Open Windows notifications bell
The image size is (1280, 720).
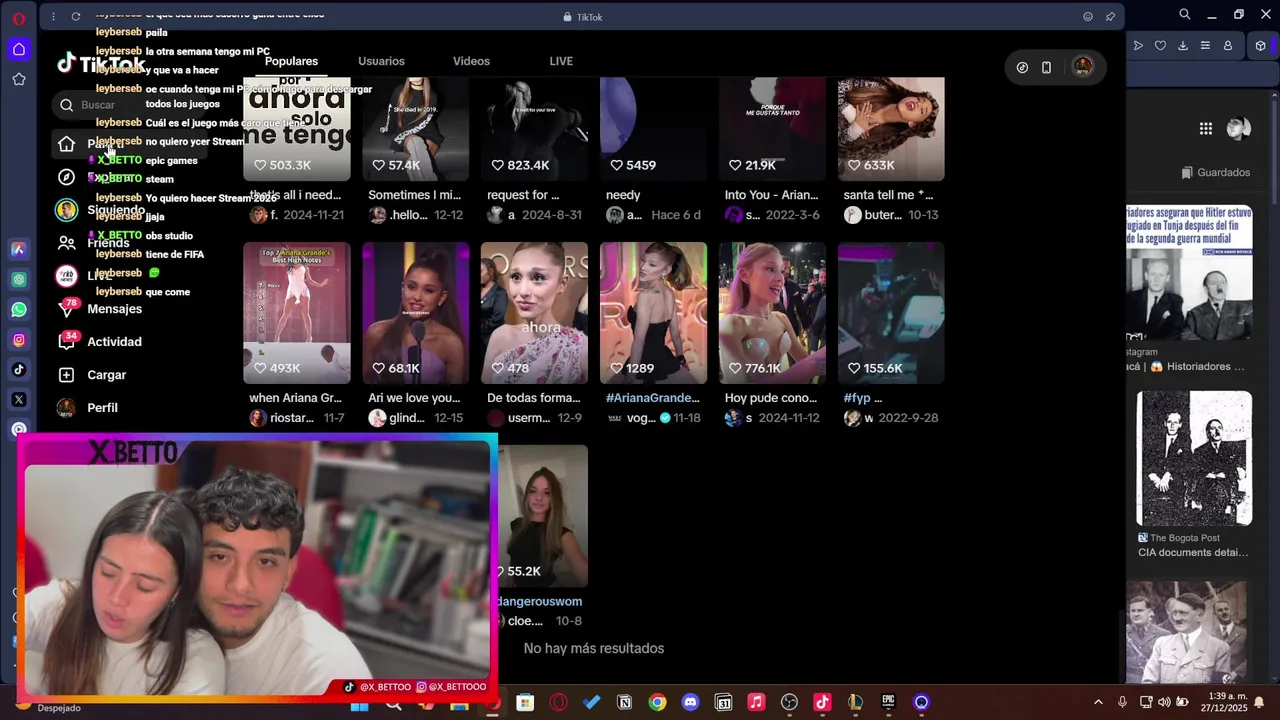click(x=1259, y=702)
